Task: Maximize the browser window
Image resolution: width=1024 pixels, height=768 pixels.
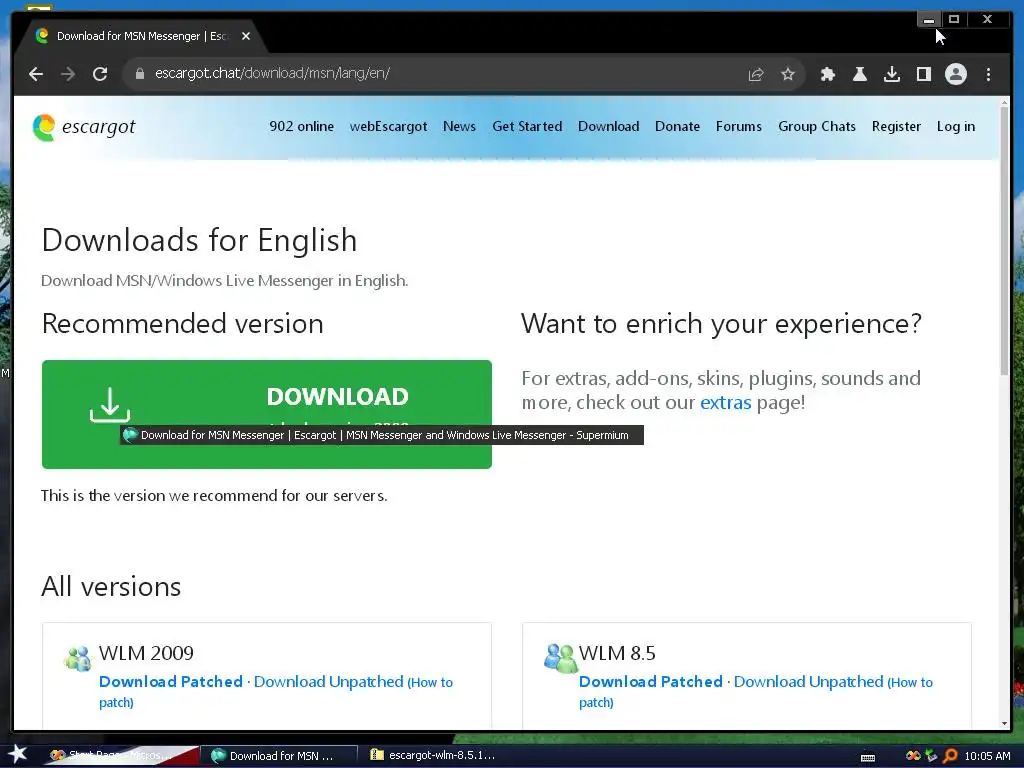Action: coord(954,20)
